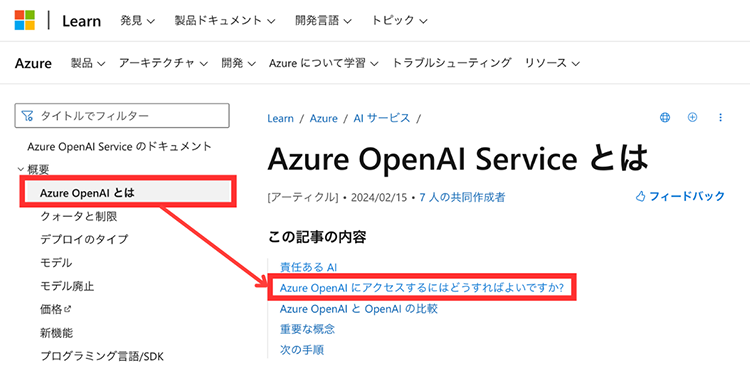Click the Microsoft logo
The image size is (750, 376).
pyautogui.click(x=24, y=20)
